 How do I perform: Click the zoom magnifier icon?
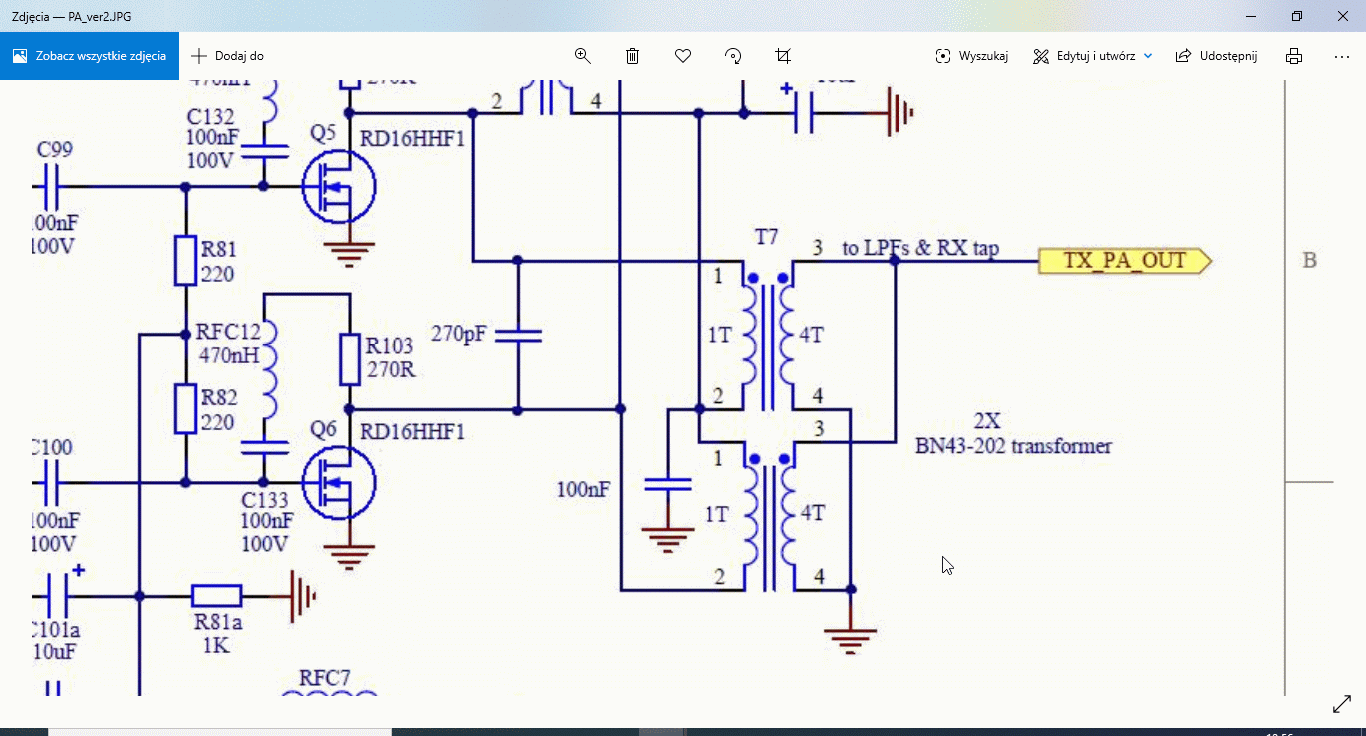tap(583, 56)
